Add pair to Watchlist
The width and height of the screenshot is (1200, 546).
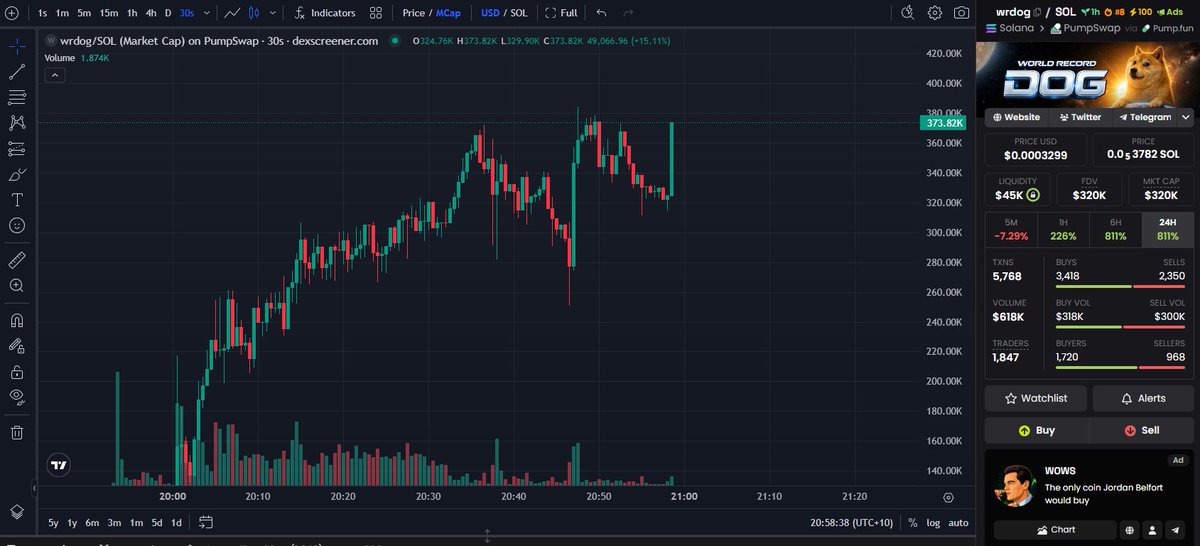click(1036, 398)
